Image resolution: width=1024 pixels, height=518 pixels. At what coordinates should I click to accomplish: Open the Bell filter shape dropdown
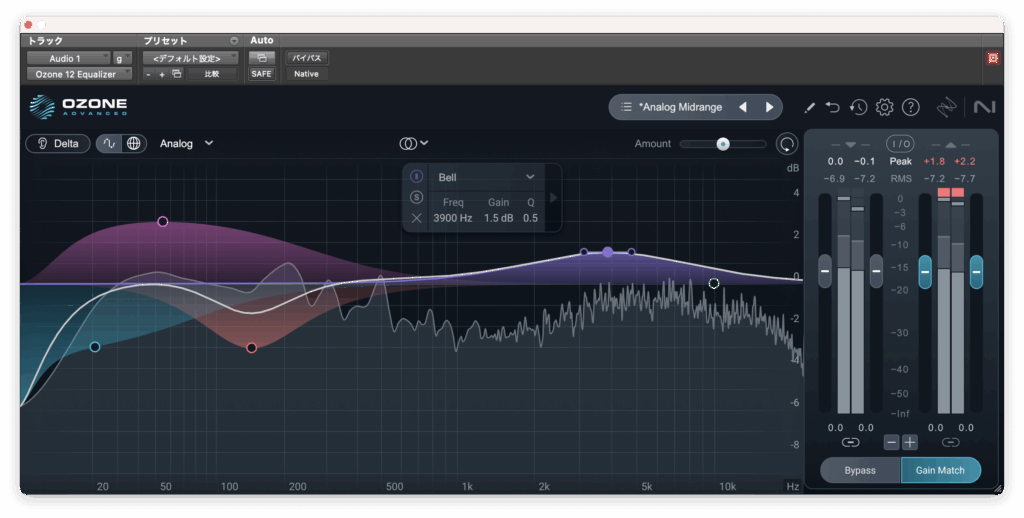[487, 177]
